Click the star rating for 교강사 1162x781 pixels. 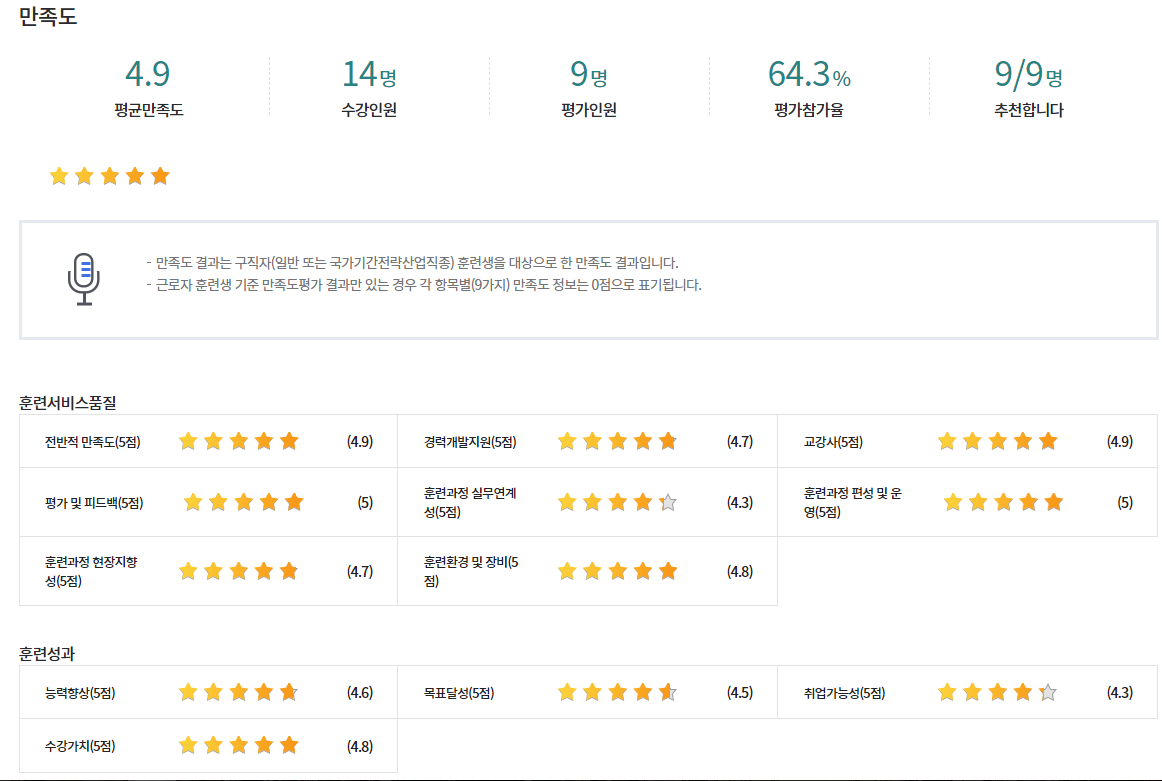[x=997, y=442]
